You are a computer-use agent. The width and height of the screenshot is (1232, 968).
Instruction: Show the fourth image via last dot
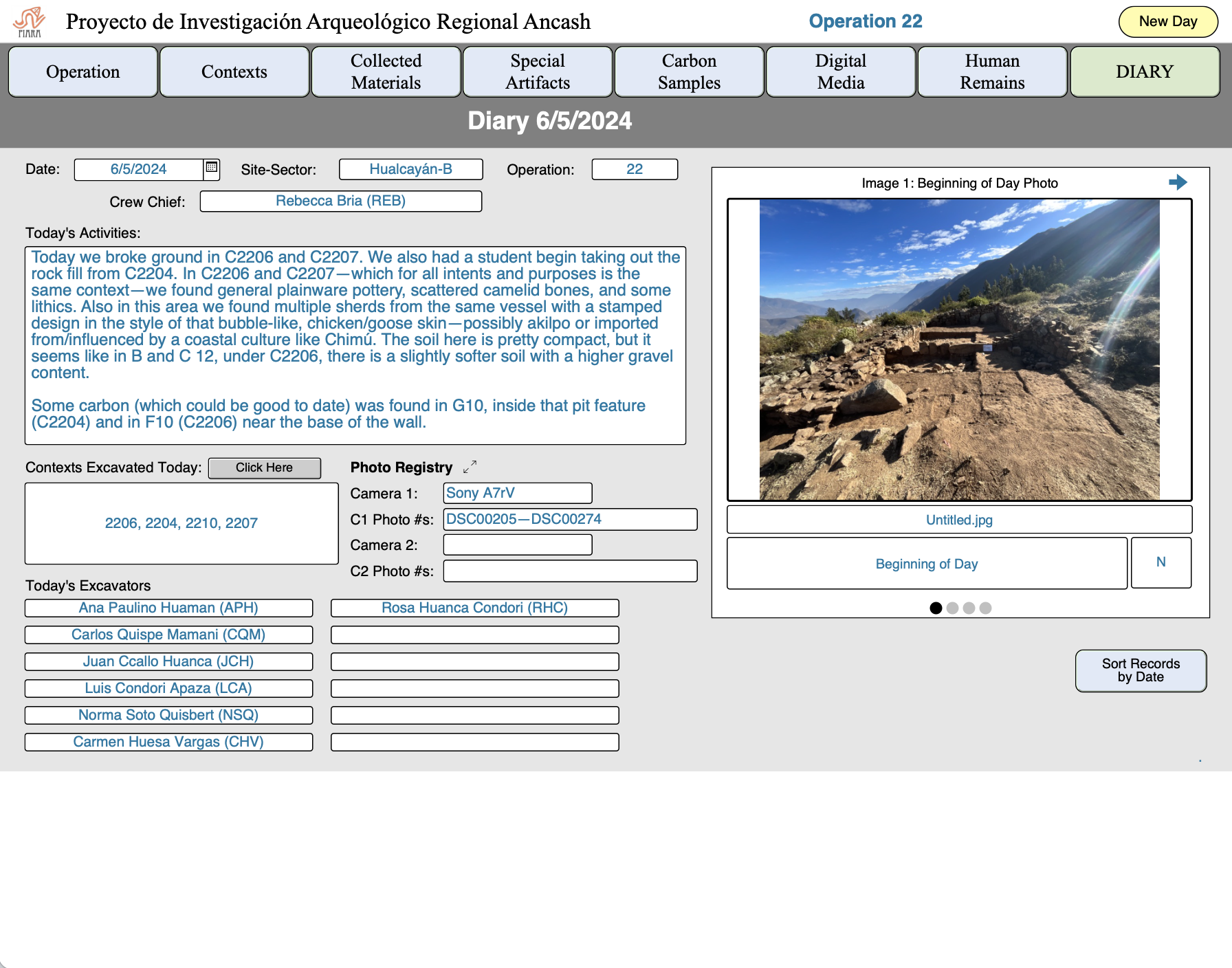point(985,608)
